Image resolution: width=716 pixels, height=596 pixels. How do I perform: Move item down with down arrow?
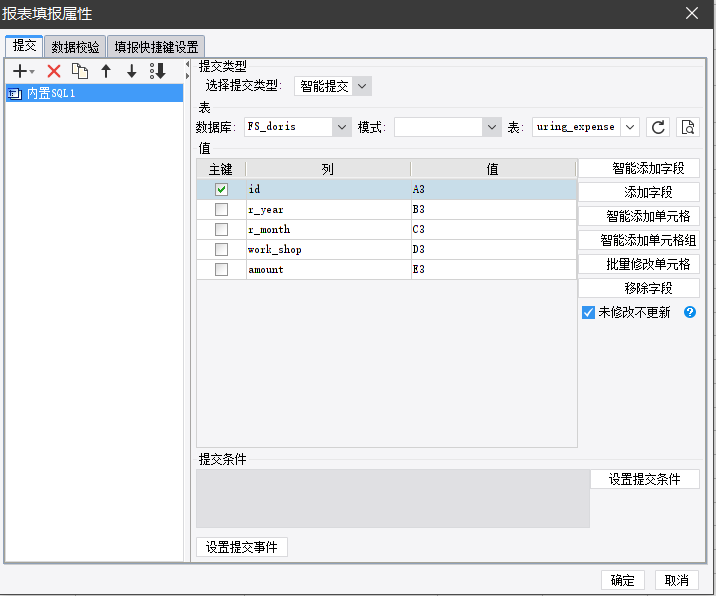click(132, 71)
